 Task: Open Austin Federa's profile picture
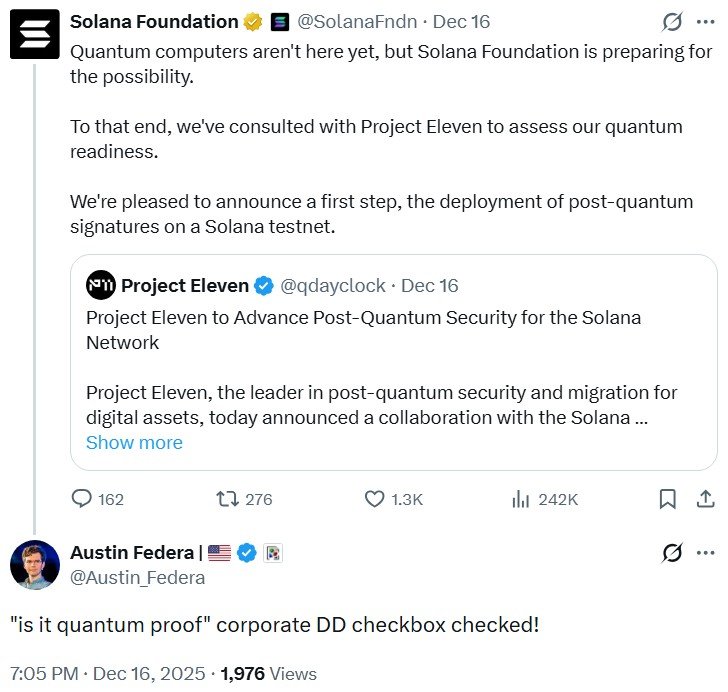pyautogui.click(x=34, y=565)
